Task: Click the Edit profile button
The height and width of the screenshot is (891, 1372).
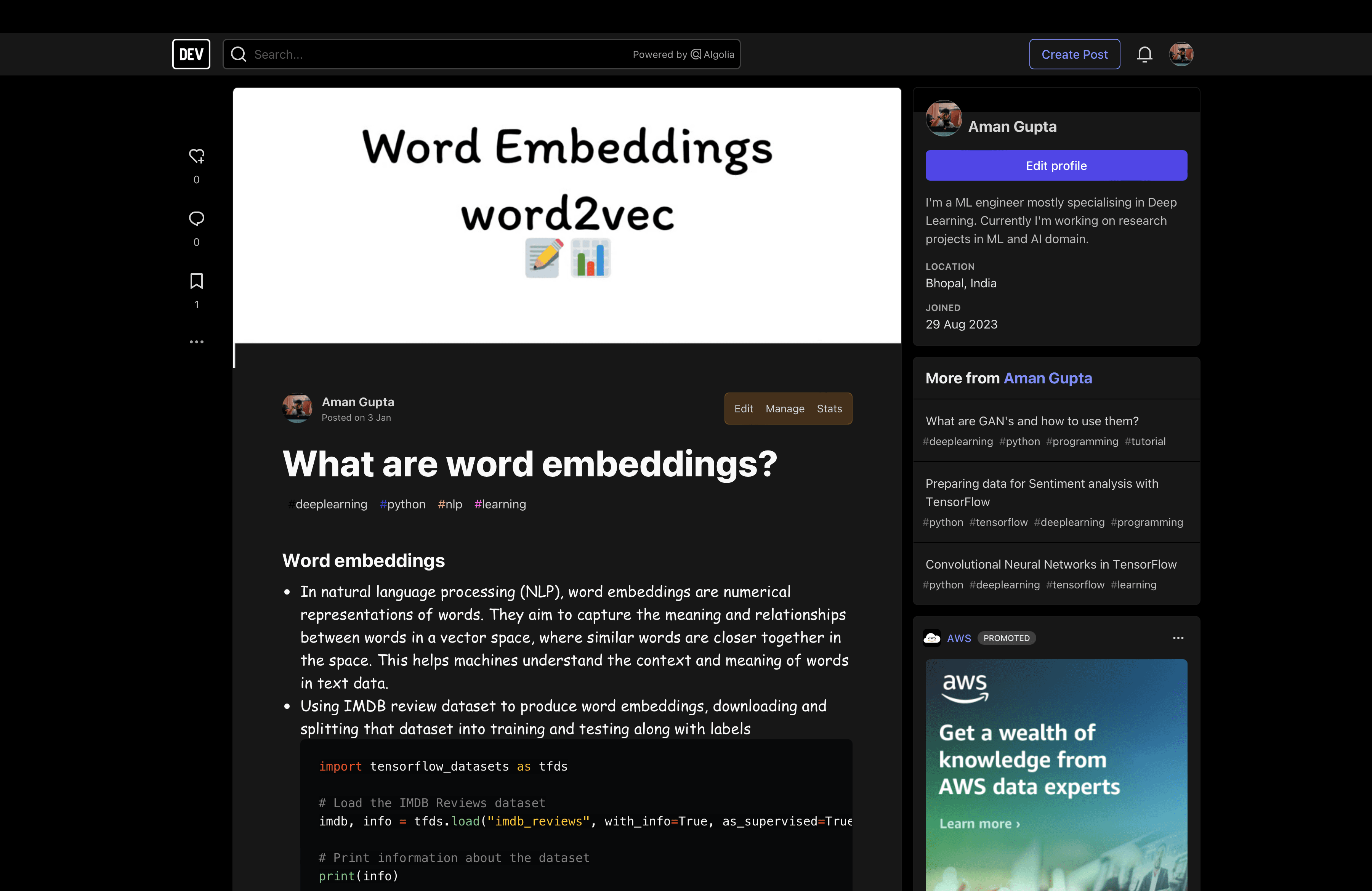Action: click(x=1056, y=165)
